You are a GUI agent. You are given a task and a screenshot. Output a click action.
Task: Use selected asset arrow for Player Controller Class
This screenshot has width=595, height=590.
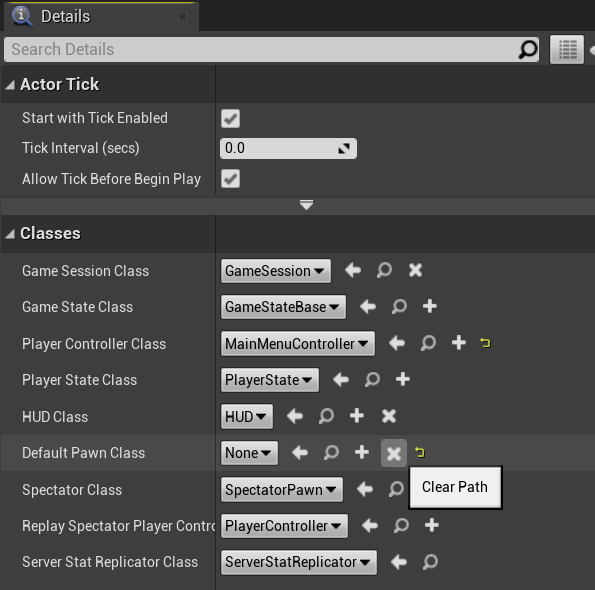point(397,343)
